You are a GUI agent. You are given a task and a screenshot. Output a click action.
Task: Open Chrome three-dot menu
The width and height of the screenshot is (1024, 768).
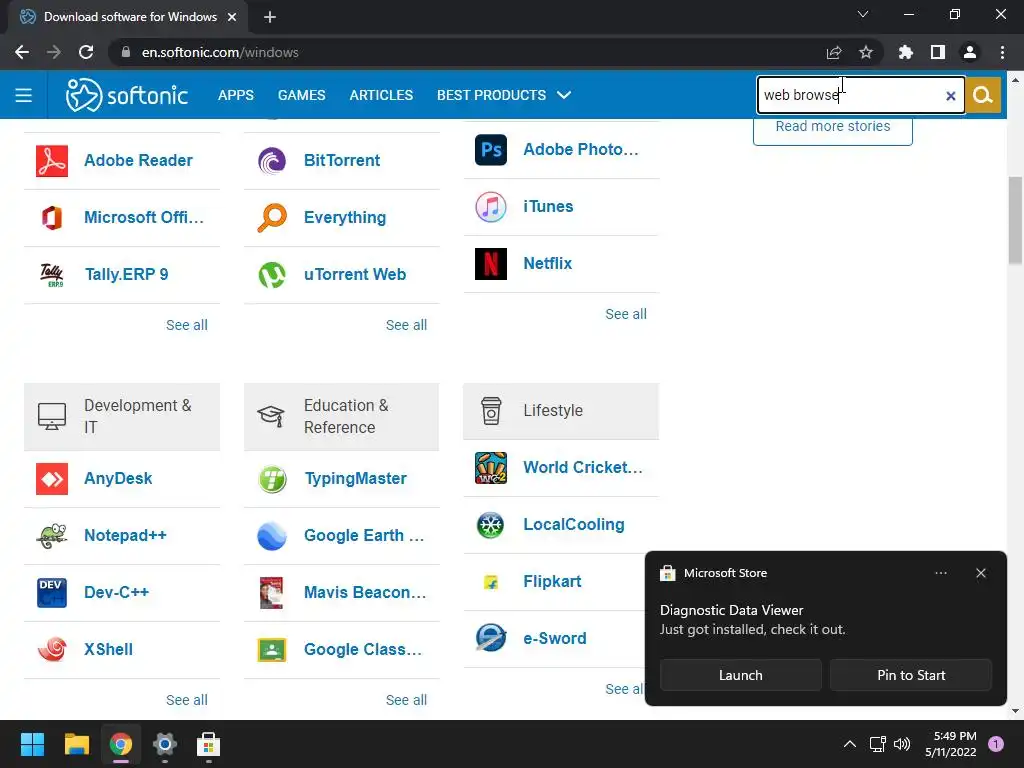(x=1002, y=52)
